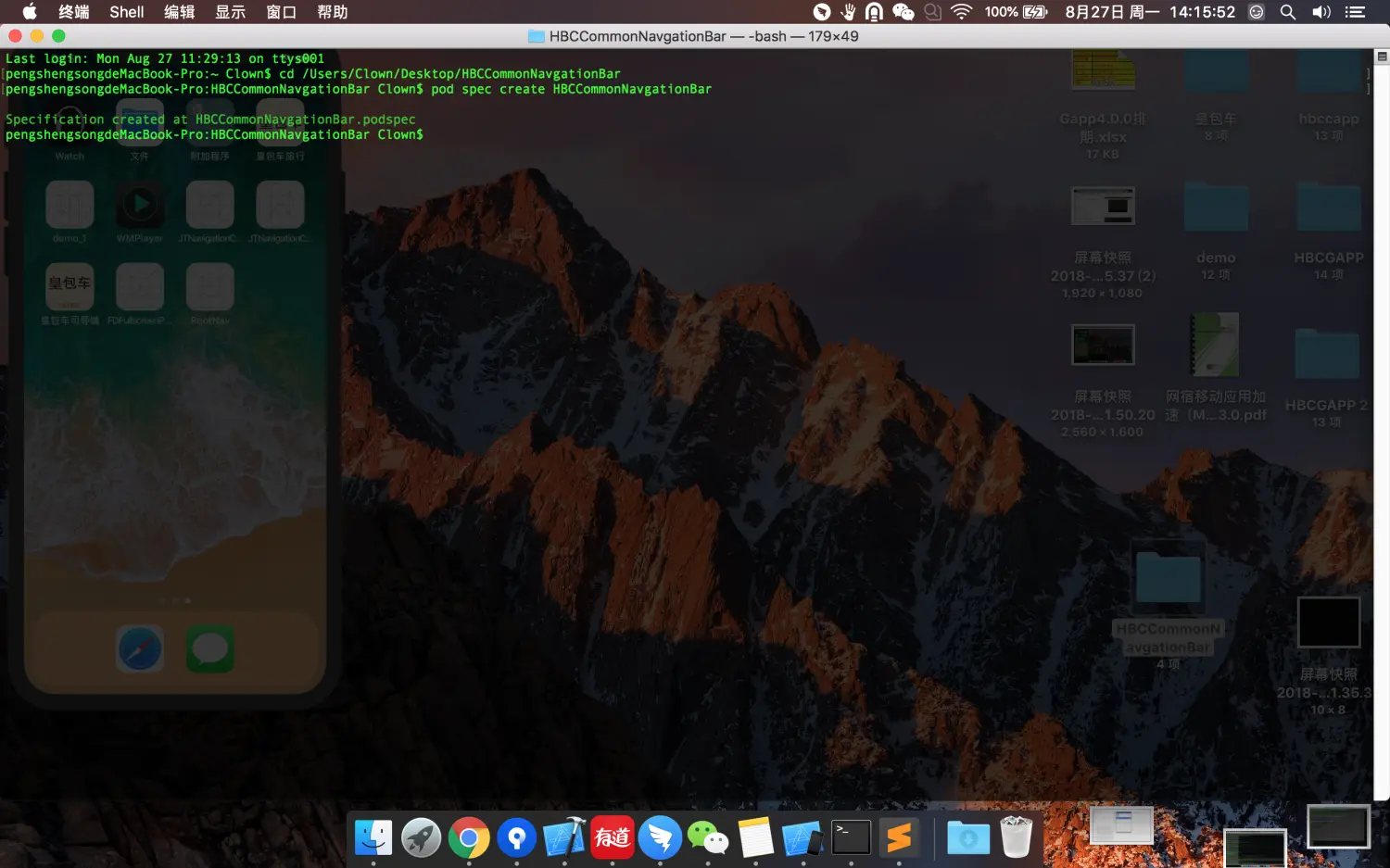This screenshot has height=868, width=1390.
Task: Click the WeChat status icon in menu bar
Action: tap(903, 12)
